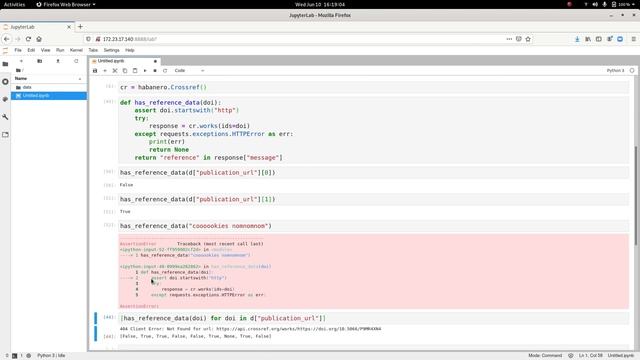The width and height of the screenshot is (640, 360).
Task: Select Untitled.ipynb in the file list
Action: (x=49, y=96)
